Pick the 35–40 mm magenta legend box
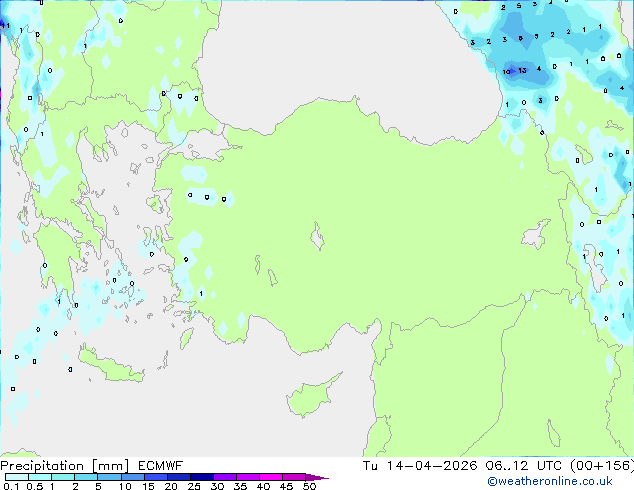 click(248, 477)
